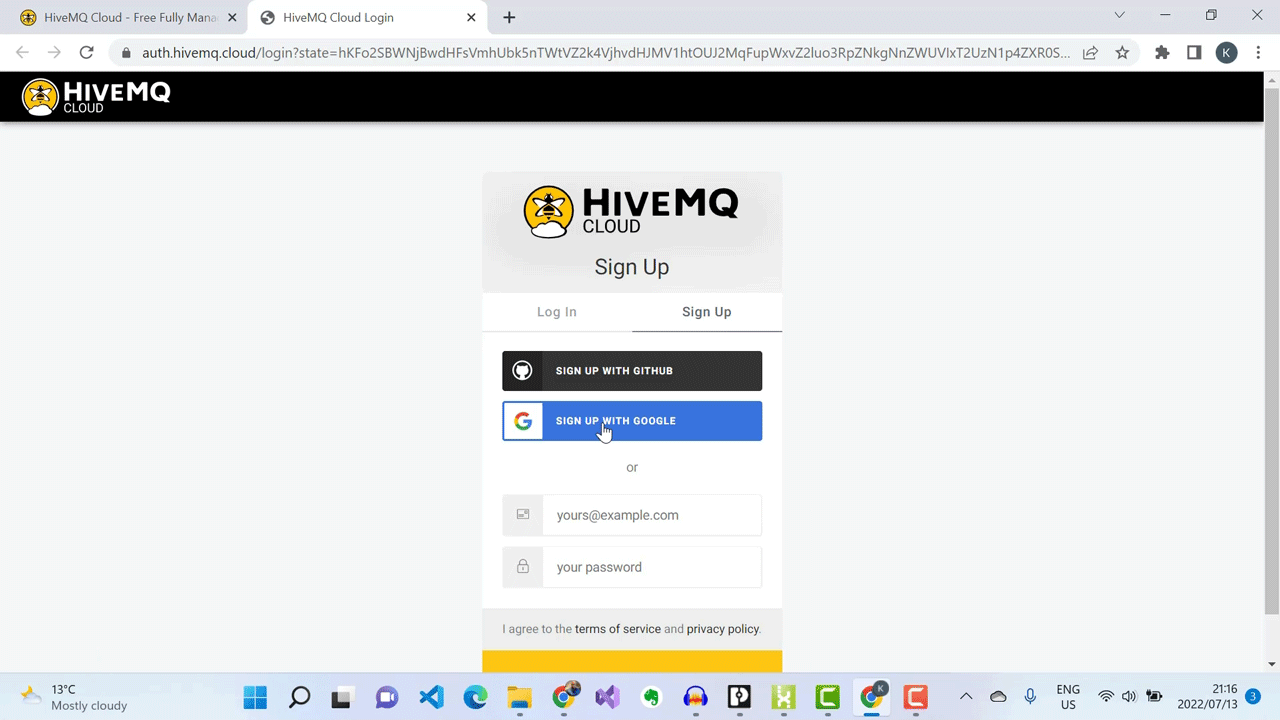The width and height of the screenshot is (1280, 720).
Task: Open Windows taskbar search
Action: 299,697
